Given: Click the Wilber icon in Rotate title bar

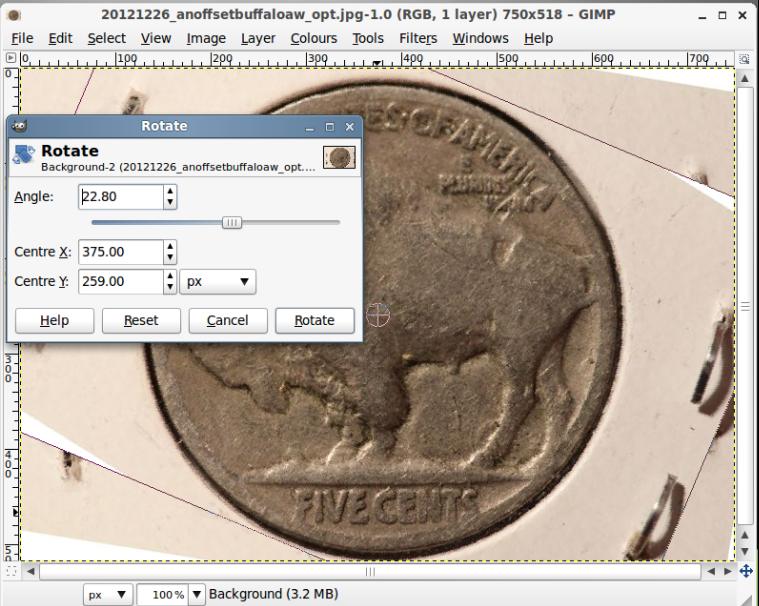Looking at the screenshot, I should [x=19, y=126].
